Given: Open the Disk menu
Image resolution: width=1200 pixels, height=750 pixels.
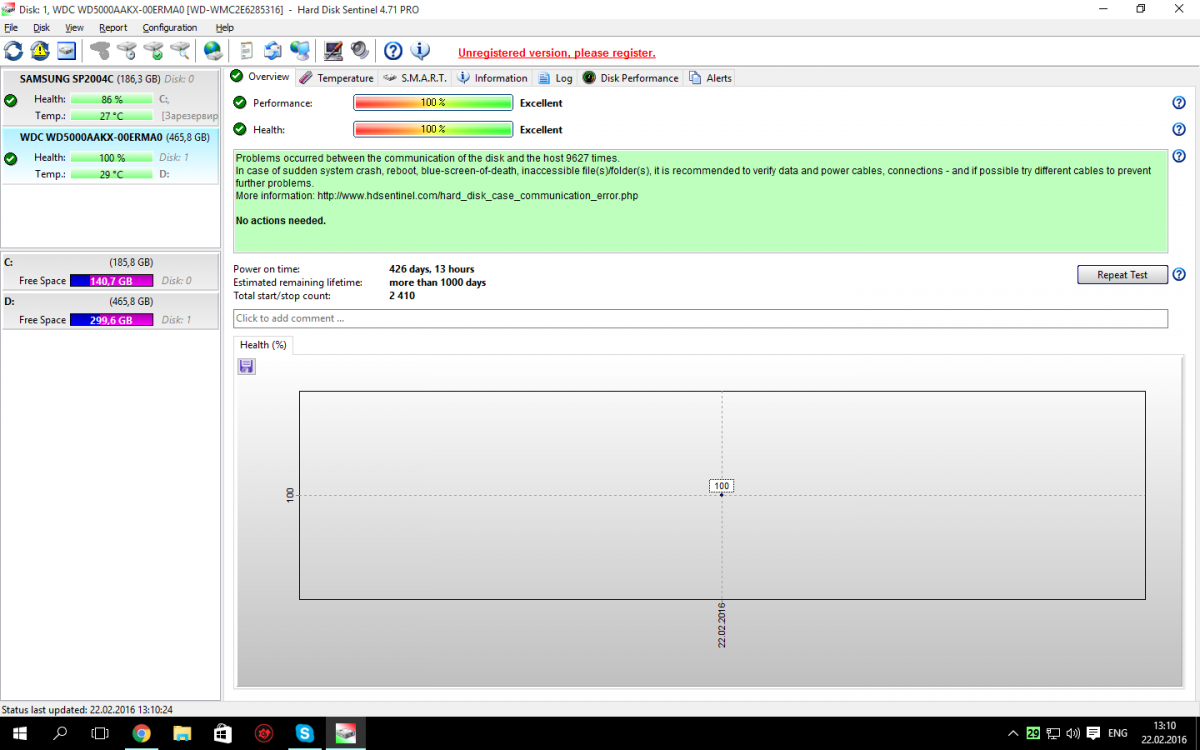Looking at the screenshot, I should click(x=41, y=28).
